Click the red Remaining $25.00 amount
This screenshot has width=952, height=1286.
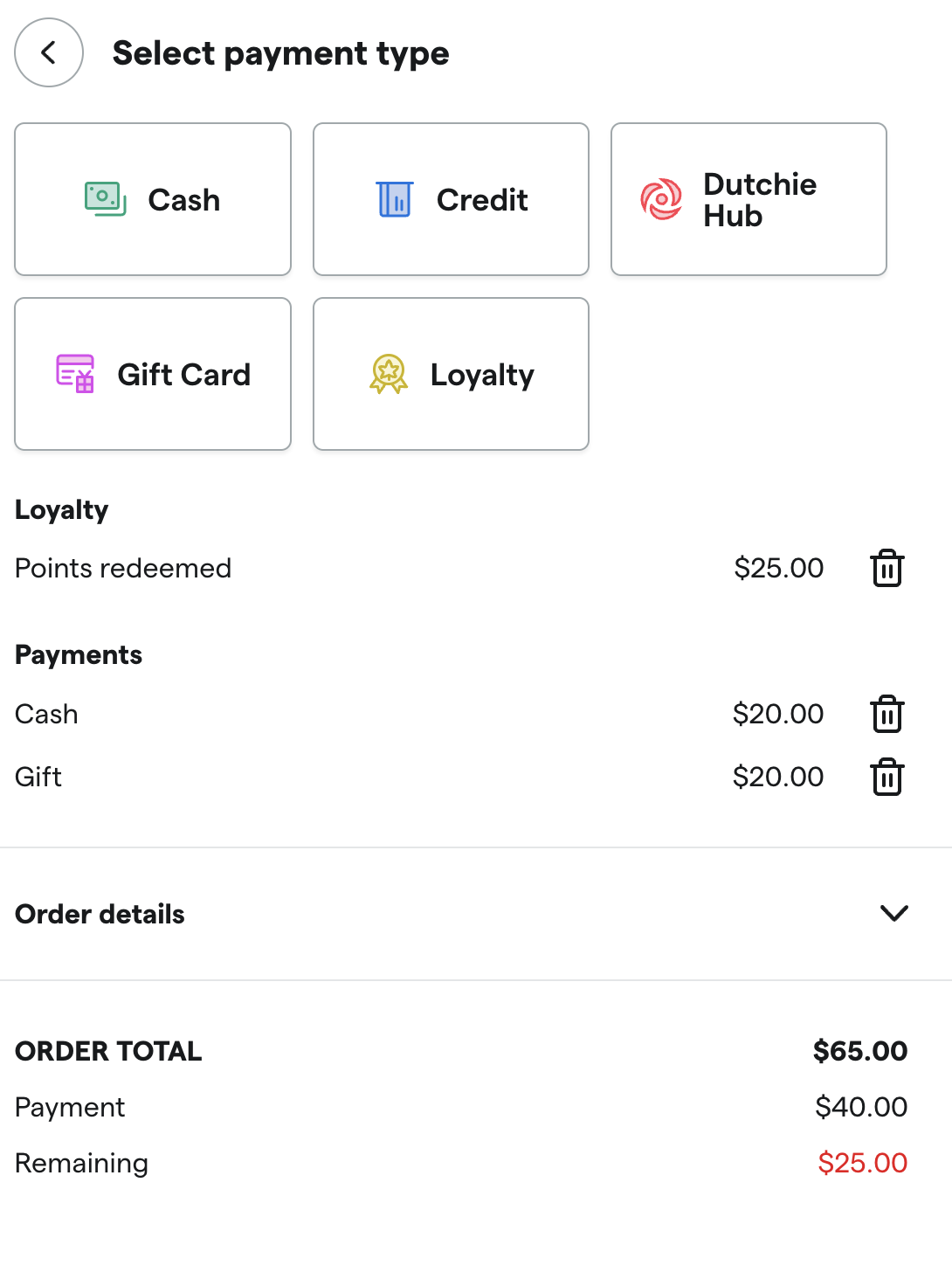[863, 1163]
